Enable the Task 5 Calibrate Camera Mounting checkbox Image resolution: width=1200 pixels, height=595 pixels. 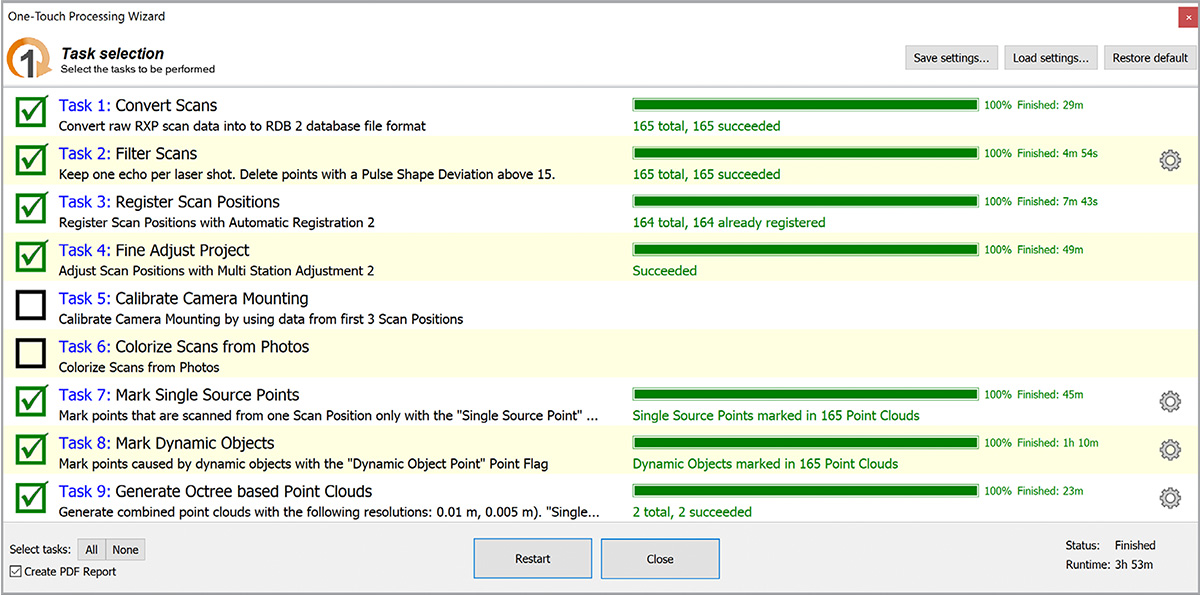pyautogui.click(x=32, y=306)
